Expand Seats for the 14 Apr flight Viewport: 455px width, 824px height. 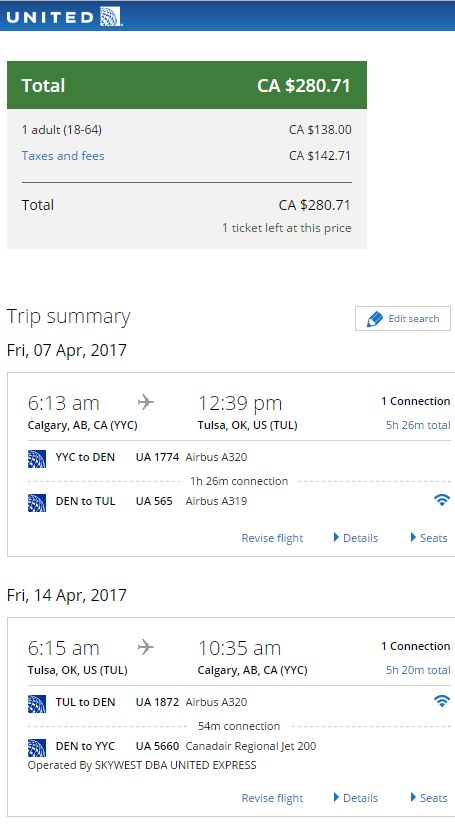pyautogui.click(x=429, y=798)
